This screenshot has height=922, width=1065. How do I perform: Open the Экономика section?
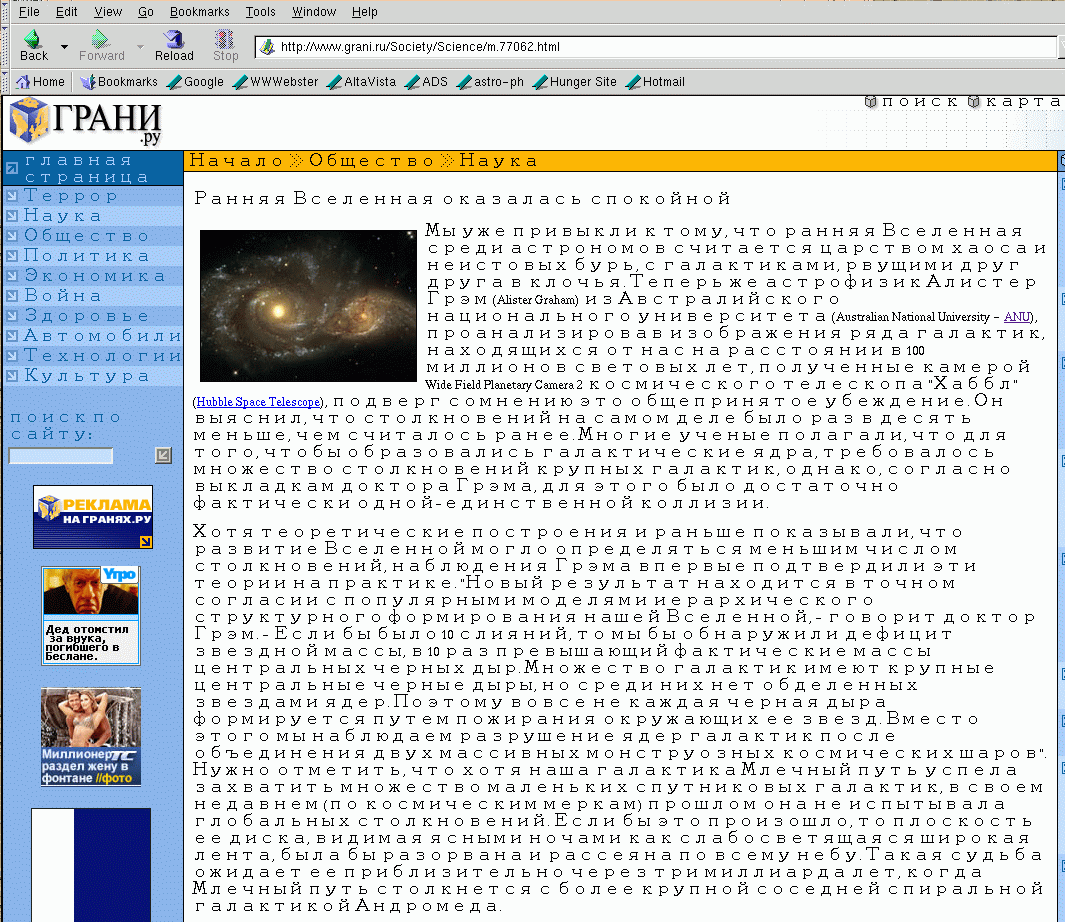[94, 275]
